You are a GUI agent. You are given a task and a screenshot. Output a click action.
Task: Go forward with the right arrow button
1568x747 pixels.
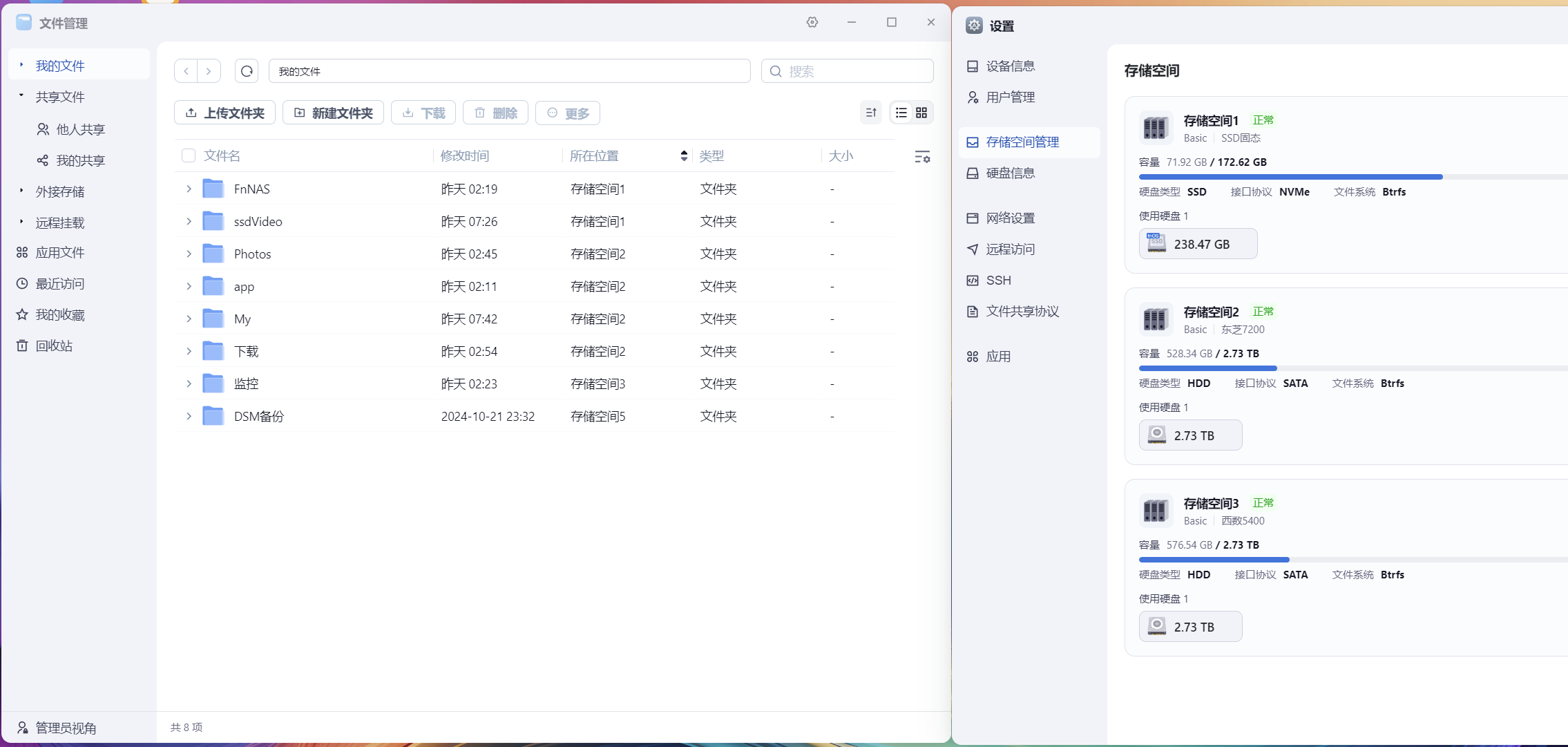point(209,71)
